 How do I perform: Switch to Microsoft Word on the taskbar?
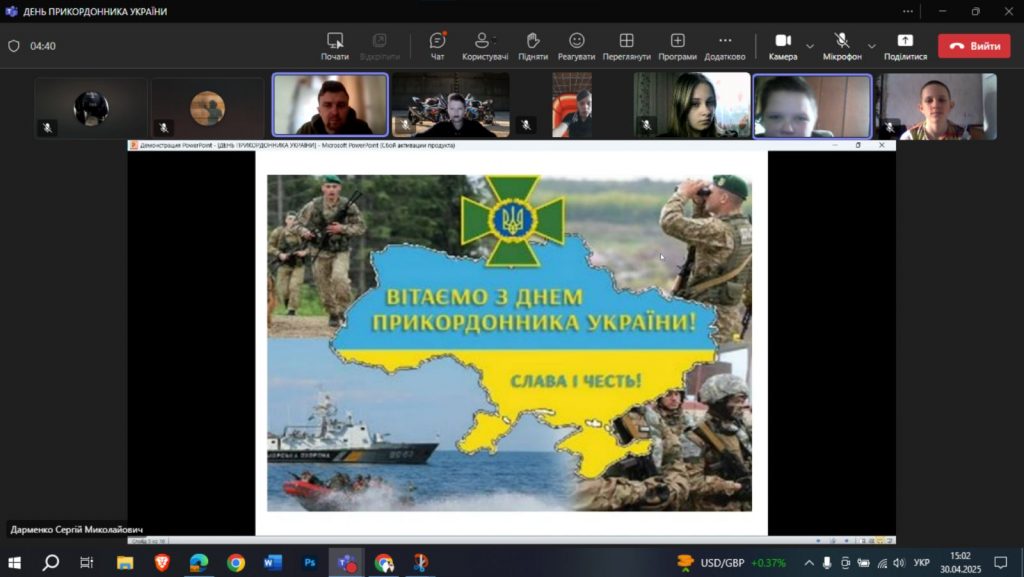tap(273, 563)
